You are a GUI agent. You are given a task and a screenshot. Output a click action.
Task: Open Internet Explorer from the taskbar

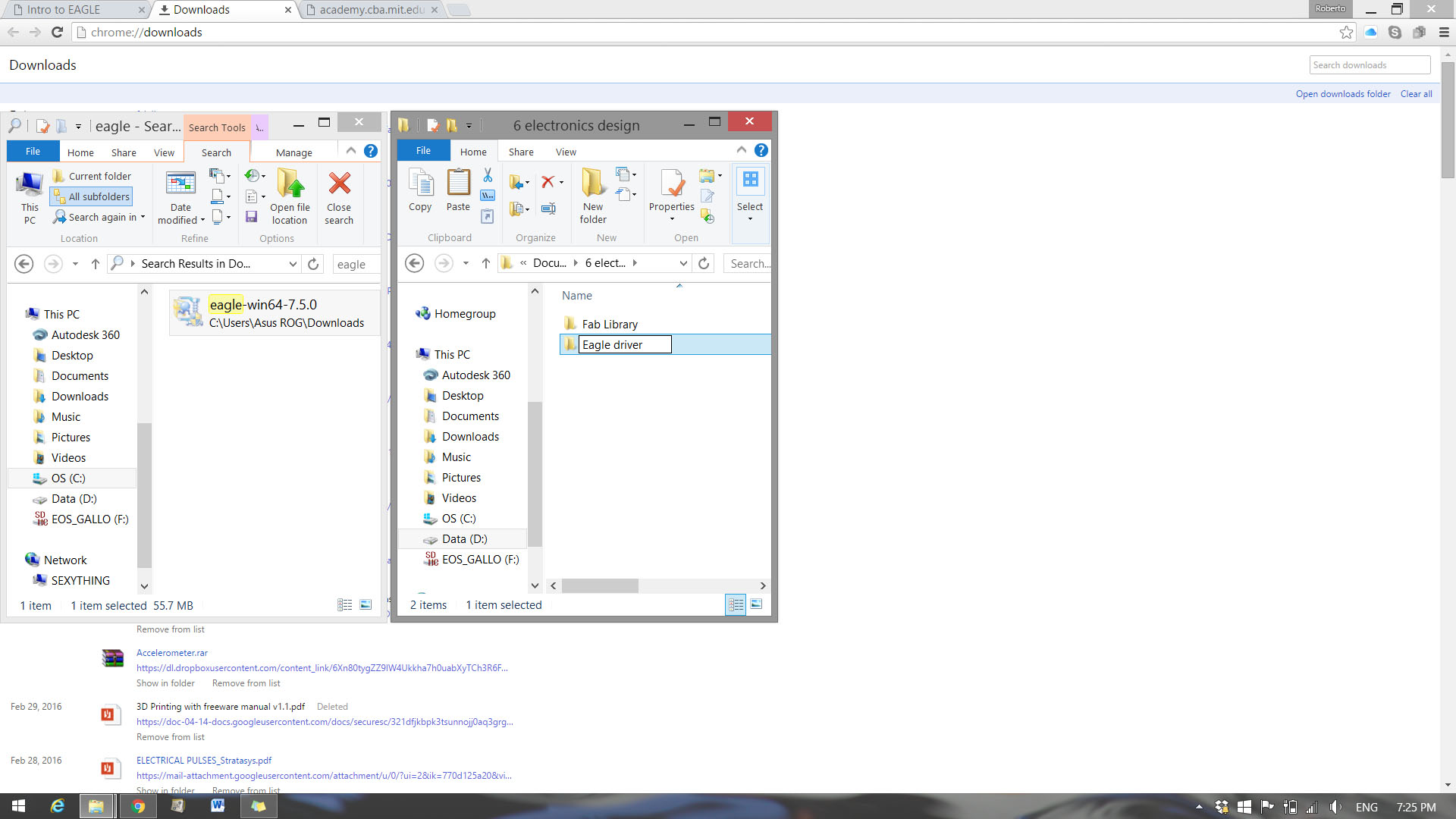57,806
